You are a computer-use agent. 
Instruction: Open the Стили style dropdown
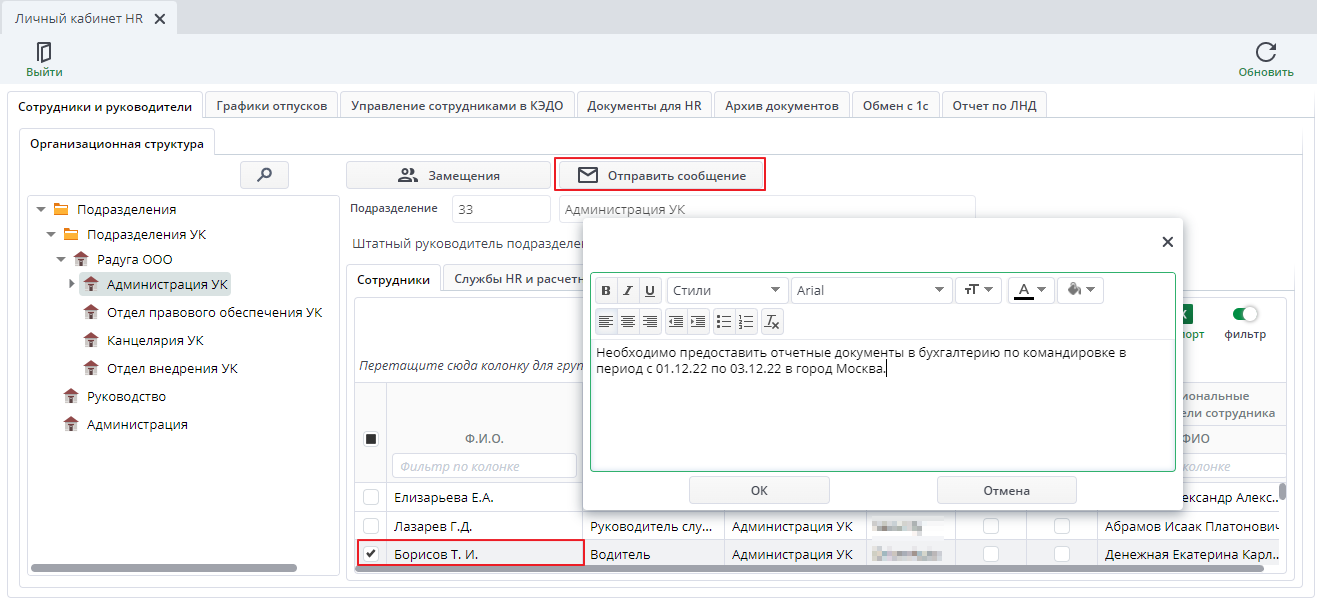(728, 291)
